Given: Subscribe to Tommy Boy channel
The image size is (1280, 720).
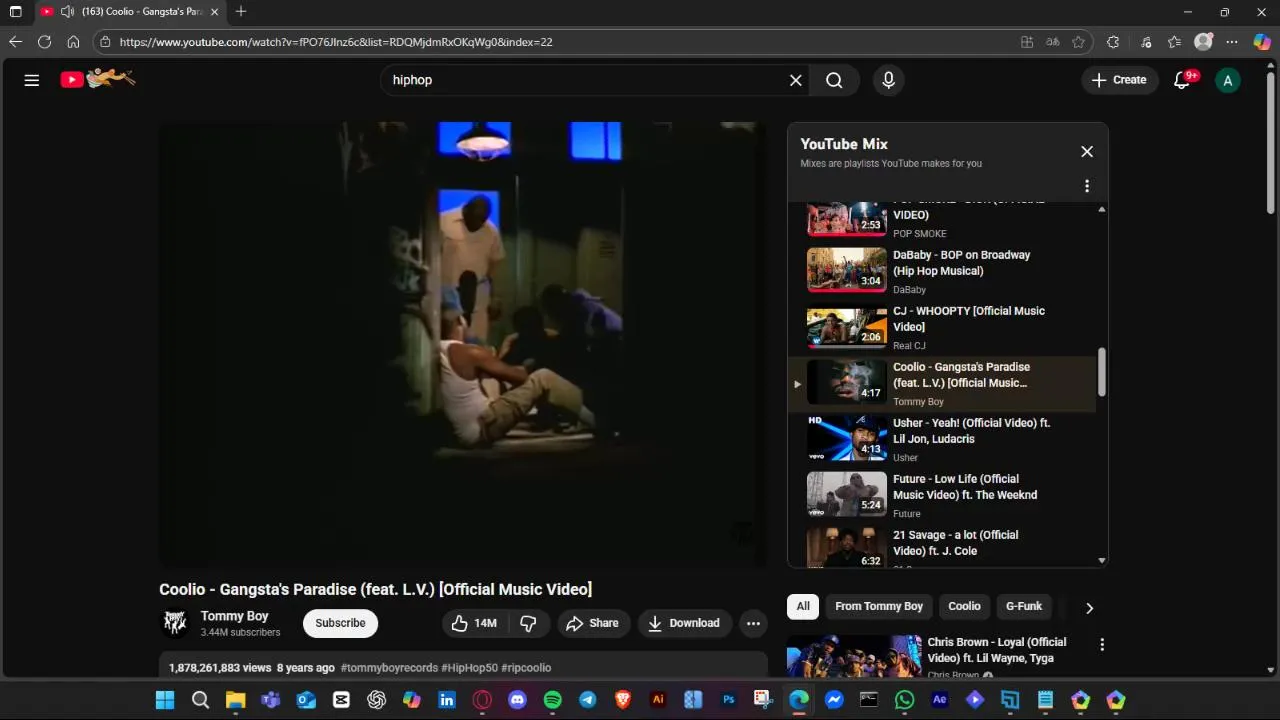Looking at the screenshot, I should 340,623.
